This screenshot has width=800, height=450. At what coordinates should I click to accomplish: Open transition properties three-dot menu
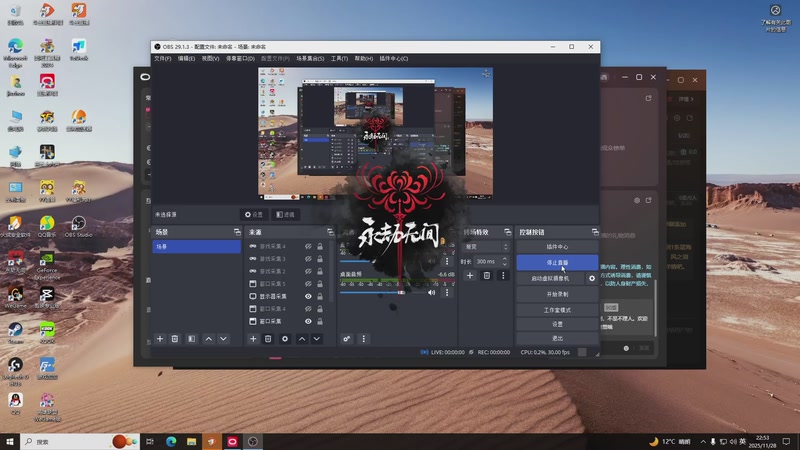(x=503, y=276)
